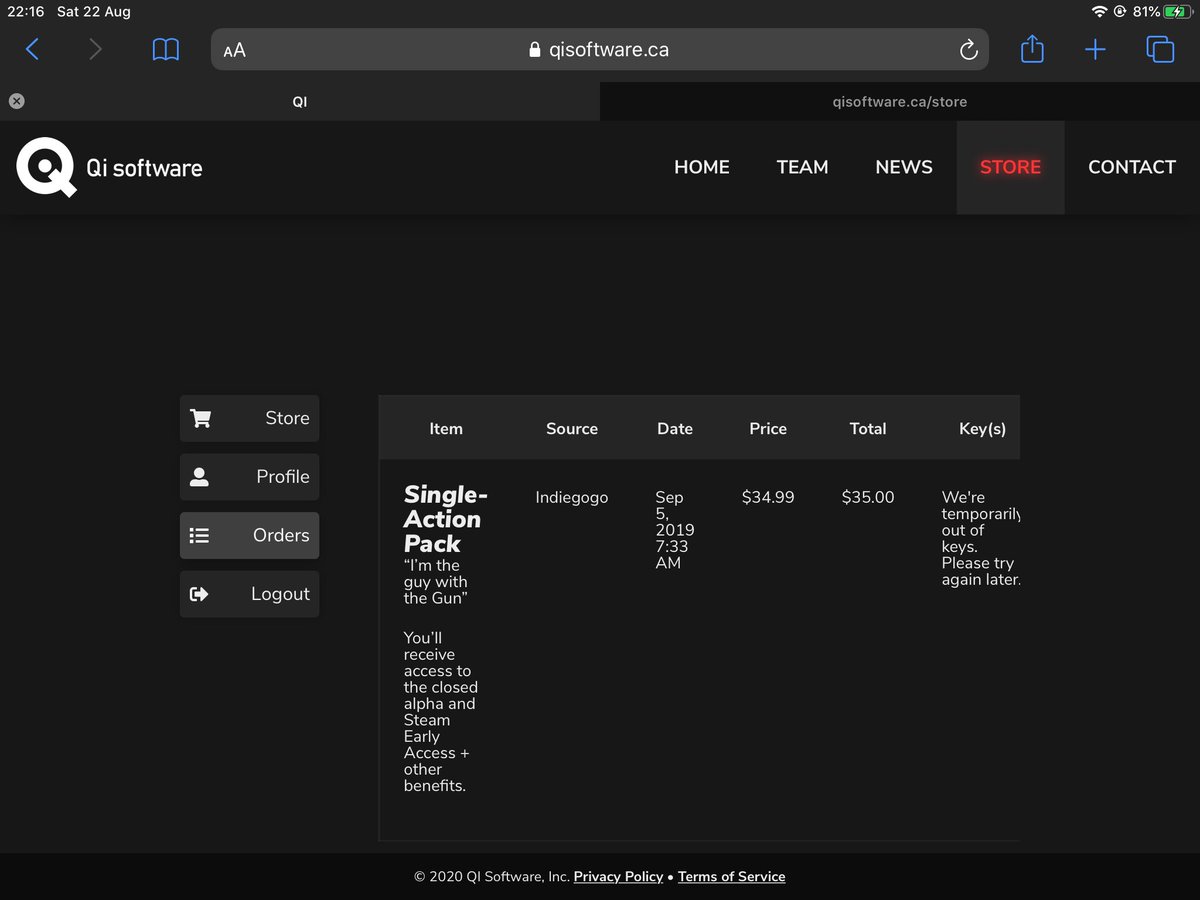Click the Total column header
Screen dimensions: 1200x900
point(868,428)
